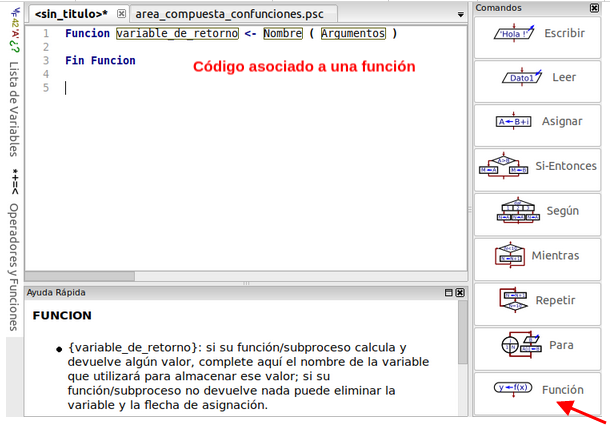The image size is (610, 426).
Task: Select the Argumentos placeholder in code
Action: click(x=353, y=33)
